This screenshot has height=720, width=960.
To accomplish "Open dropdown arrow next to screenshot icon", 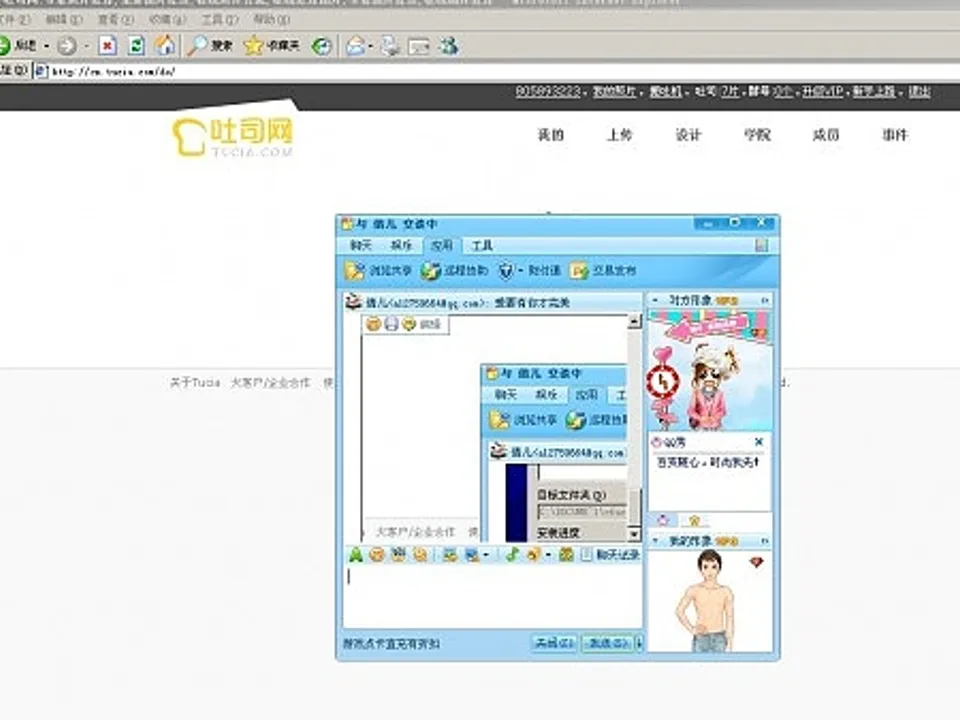I will point(486,555).
